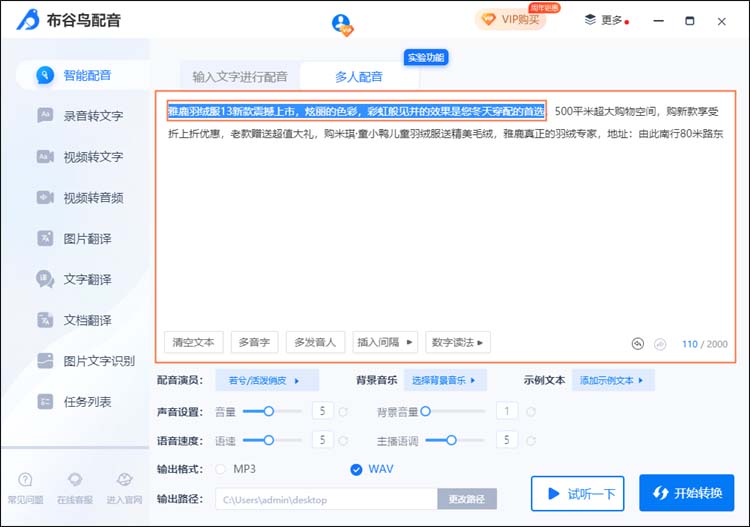This screenshot has width=750, height=527.
Task: Open 在线客服 support icon
Action: (x=75, y=481)
